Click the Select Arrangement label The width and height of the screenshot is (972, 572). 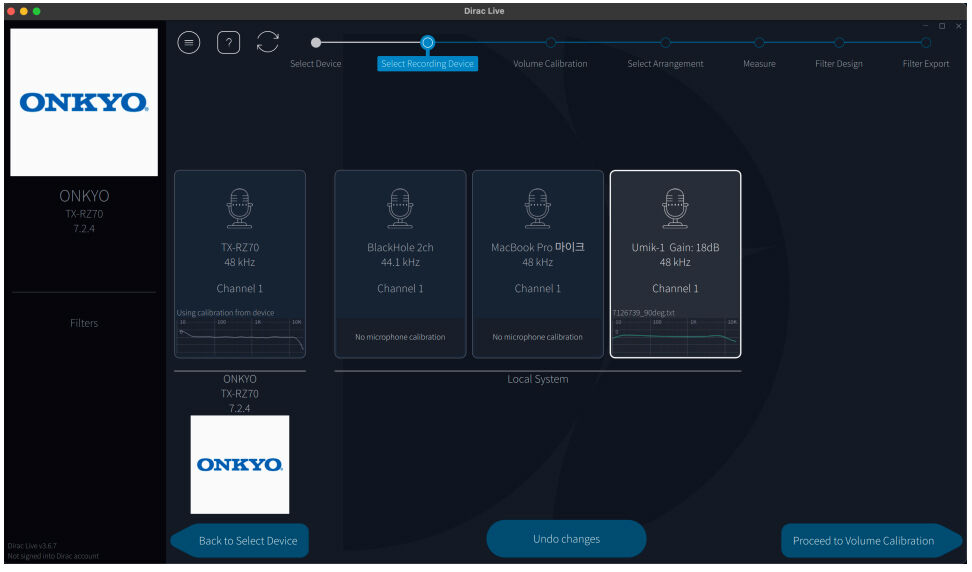[665, 64]
